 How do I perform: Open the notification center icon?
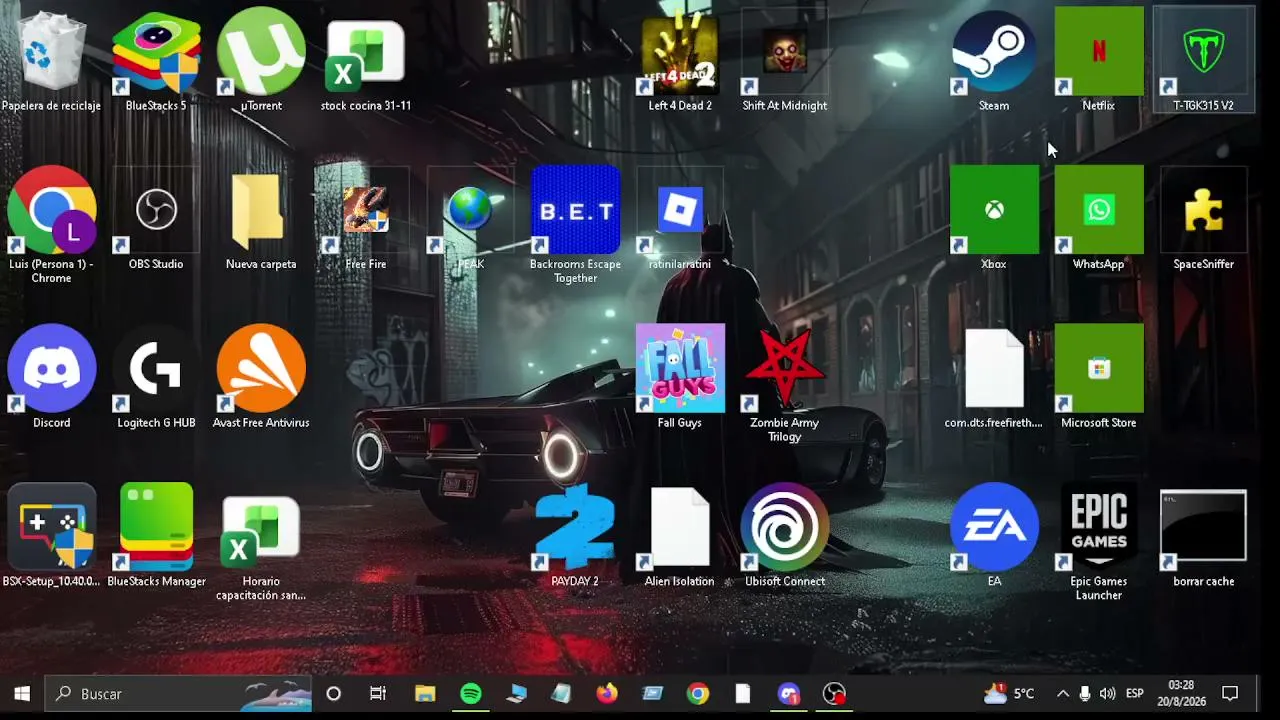[1231, 694]
